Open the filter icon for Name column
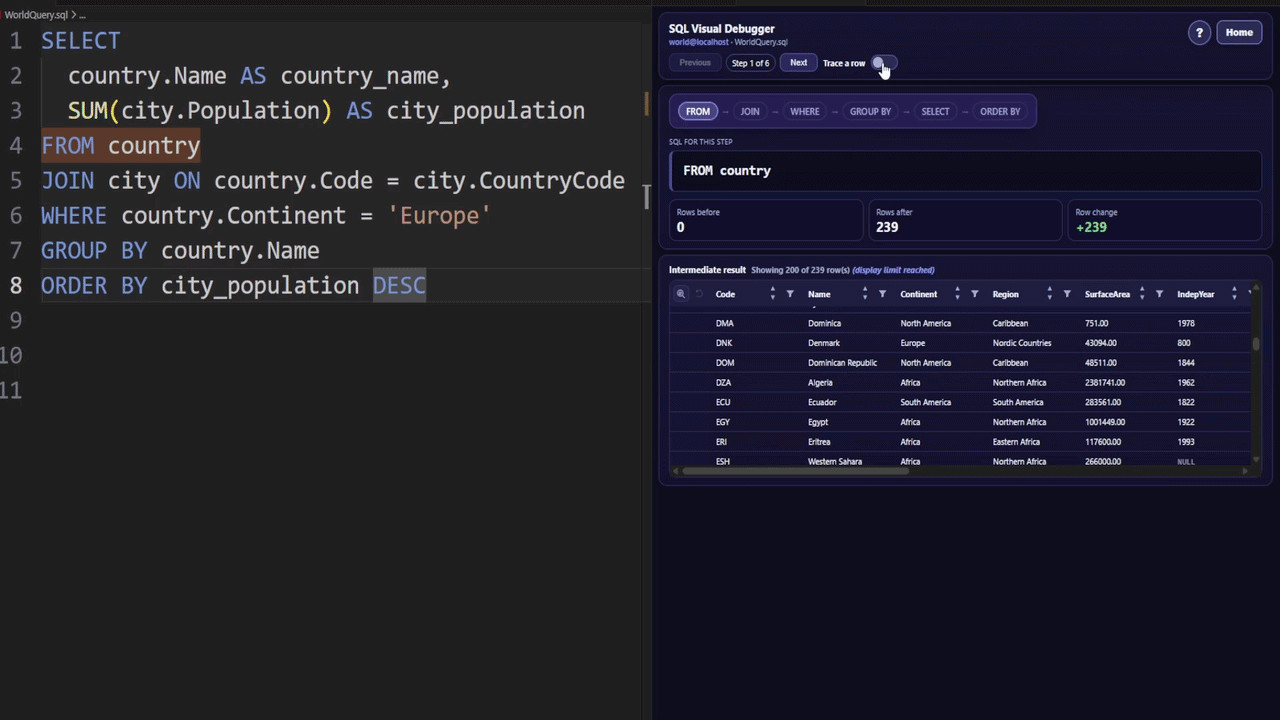The width and height of the screenshot is (1280, 720). [882, 294]
